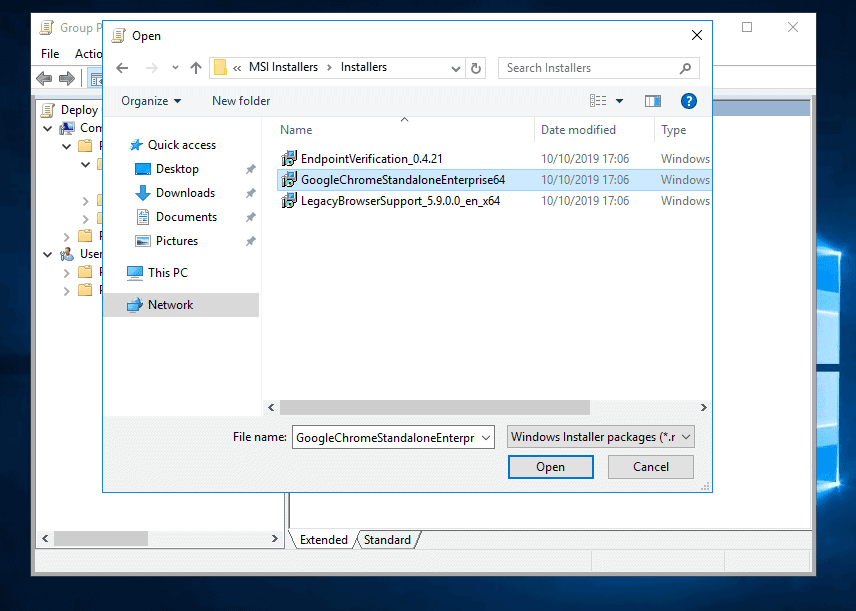Open the Organize dropdown menu
The height and width of the screenshot is (611, 856).
click(151, 101)
